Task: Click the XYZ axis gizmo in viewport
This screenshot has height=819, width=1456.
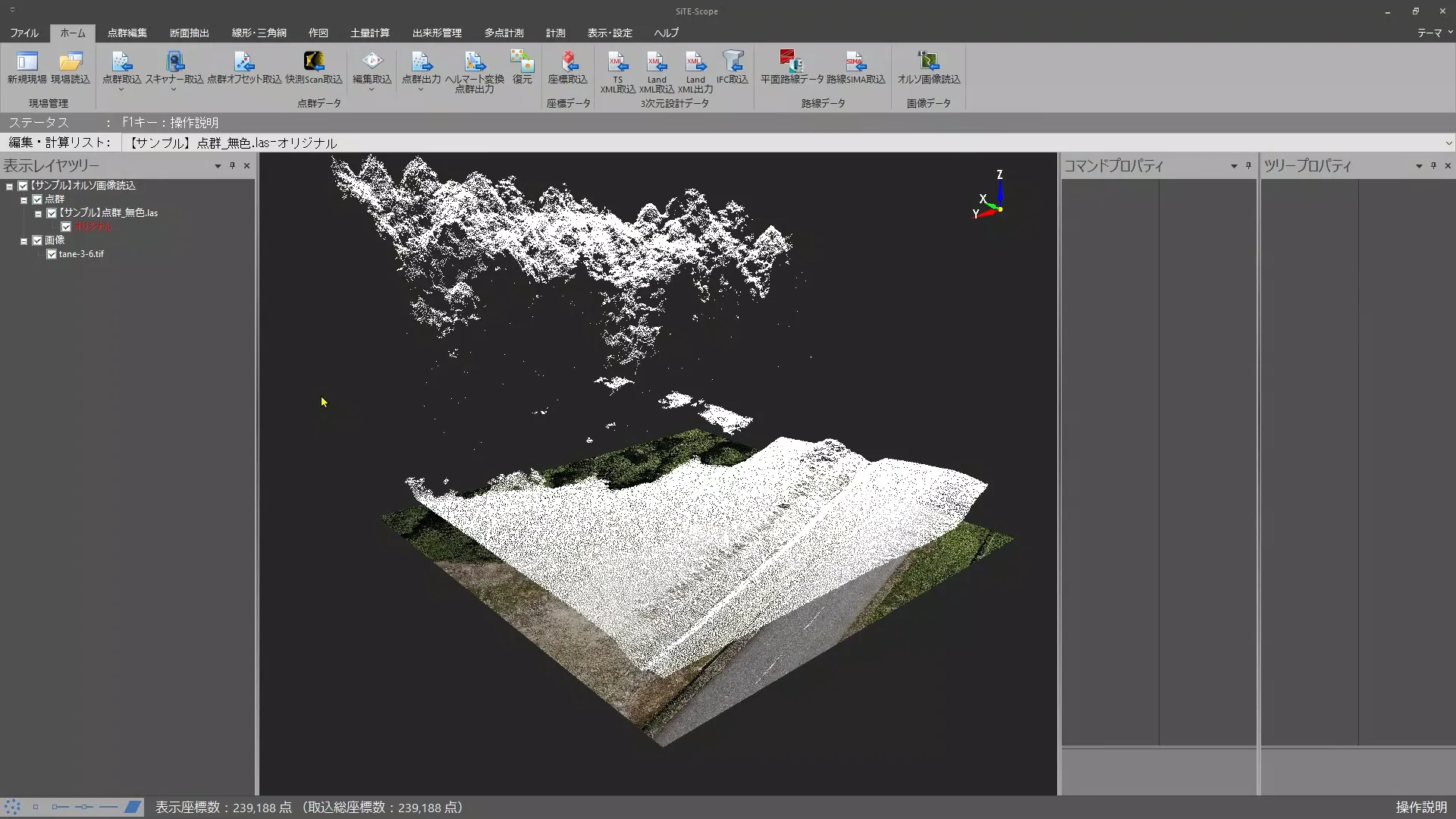Action: [989, 196]
